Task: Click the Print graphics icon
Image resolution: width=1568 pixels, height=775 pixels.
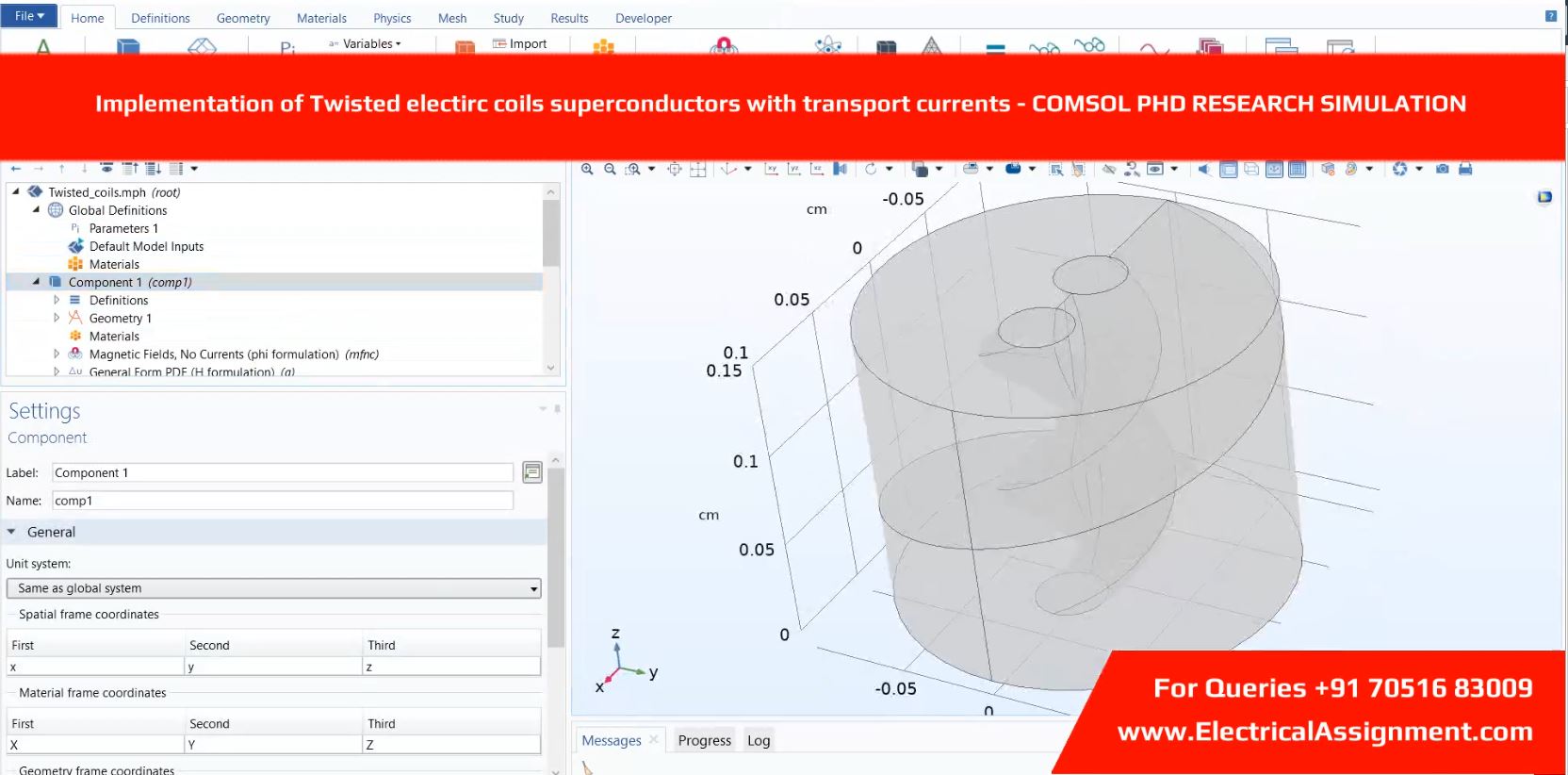Action: coord(1465,169)
